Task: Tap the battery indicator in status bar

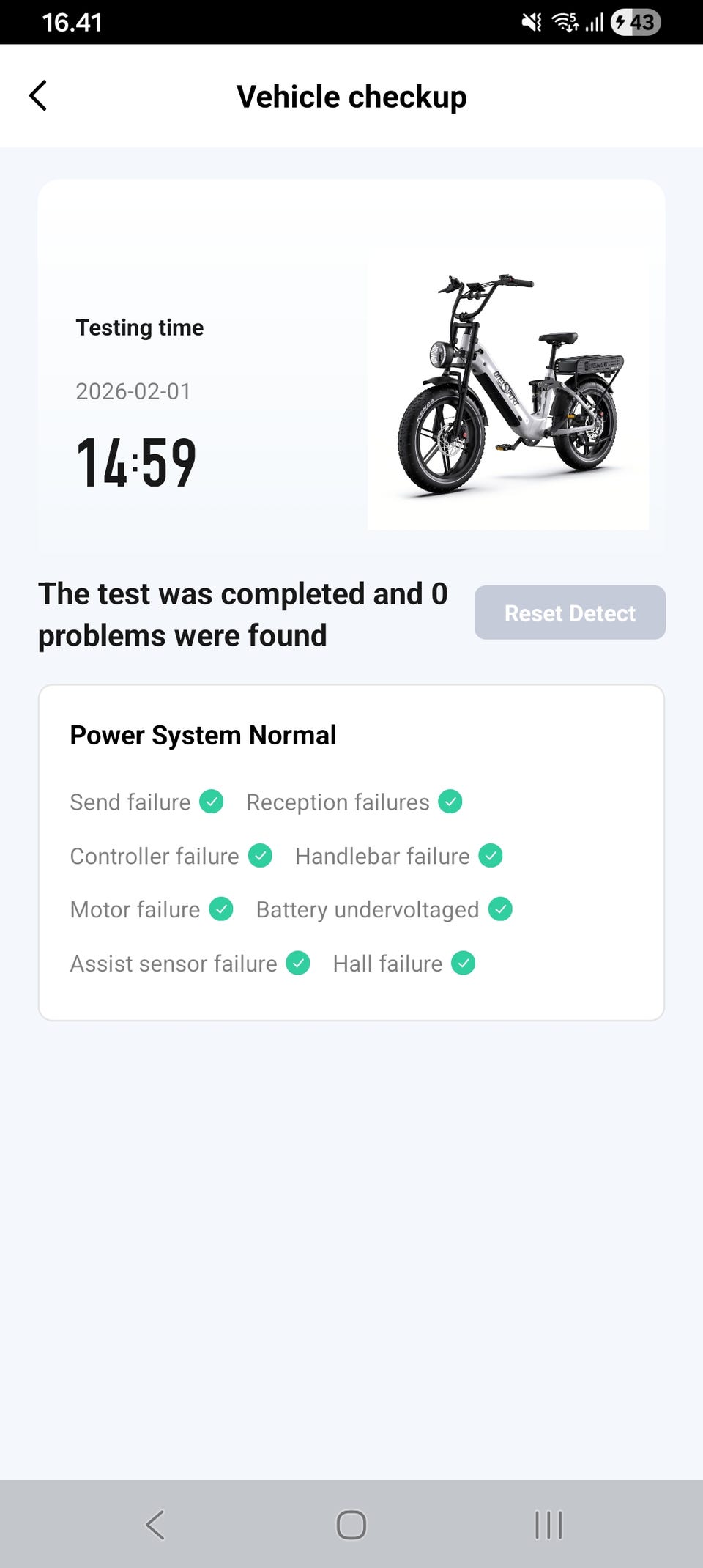Action: [x=636, y=23]
